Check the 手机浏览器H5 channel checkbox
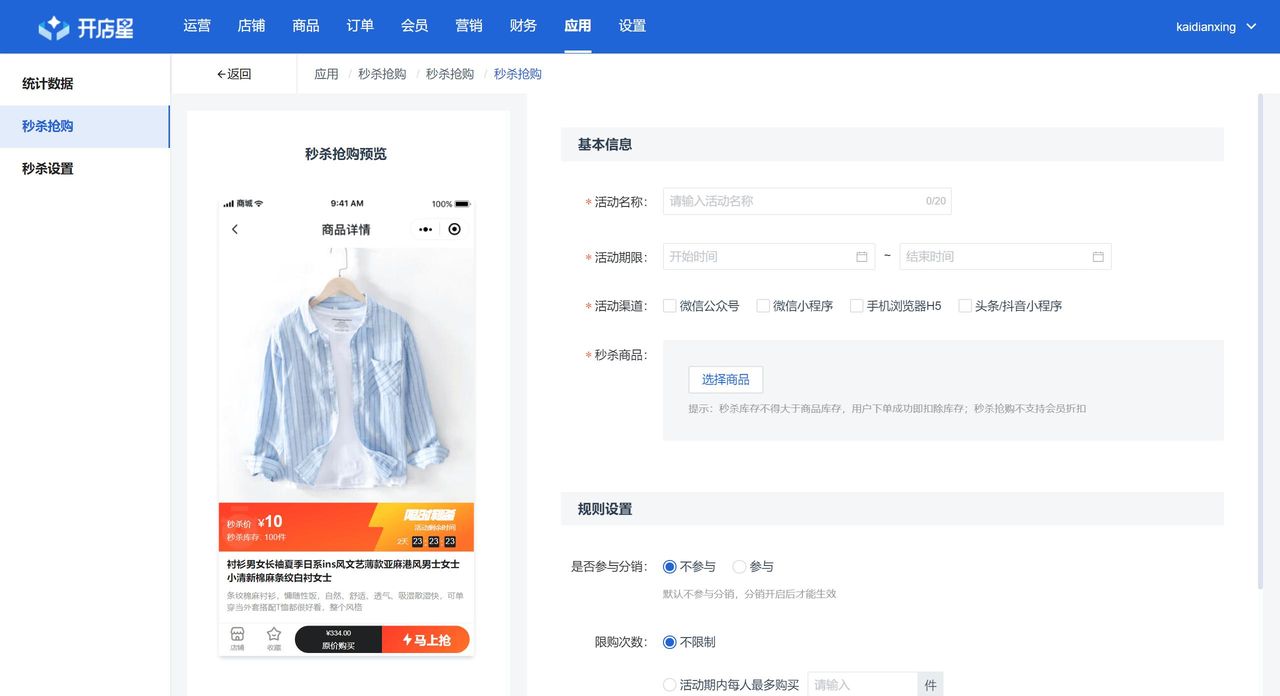Viewport: 1280px width, 696px height. [x=856, y=306]
